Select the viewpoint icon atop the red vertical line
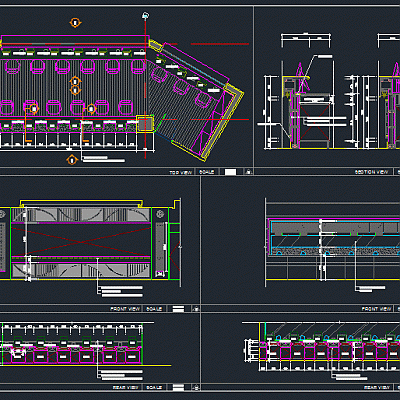Viewport: 400px width, 400px height. coord(145,15)
